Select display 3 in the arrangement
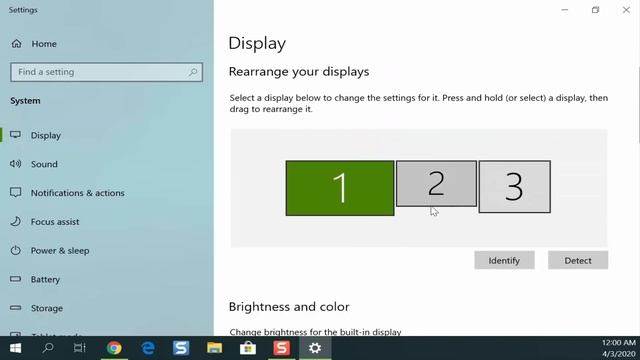This screenshot has width=640, height=360. (514, 187)
